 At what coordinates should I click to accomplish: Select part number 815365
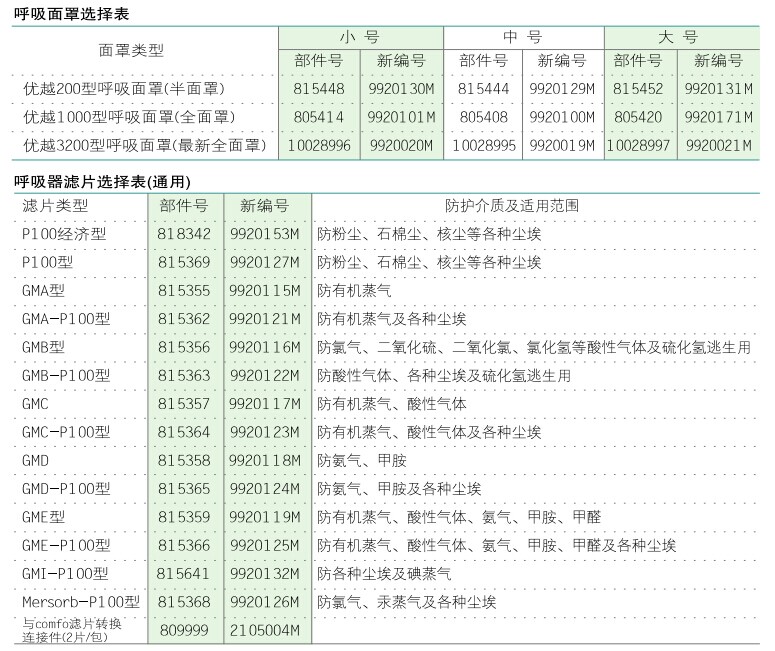click(184, 489)
